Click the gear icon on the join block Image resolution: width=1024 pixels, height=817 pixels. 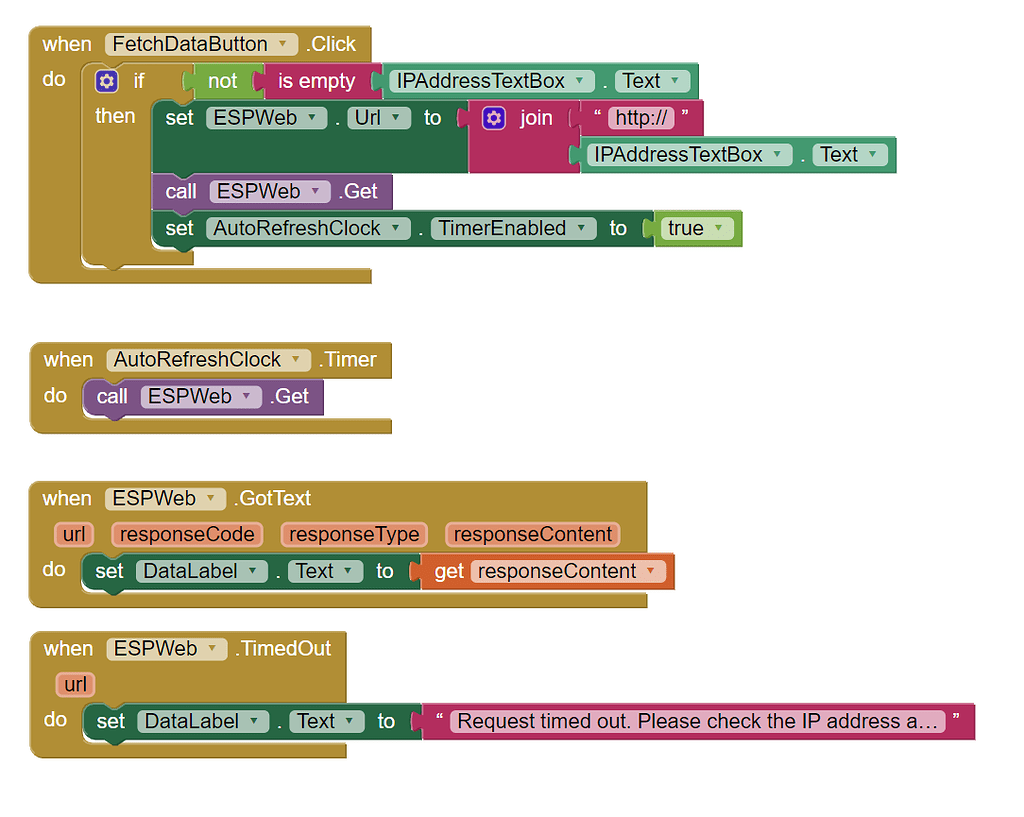tap(494, 117)
